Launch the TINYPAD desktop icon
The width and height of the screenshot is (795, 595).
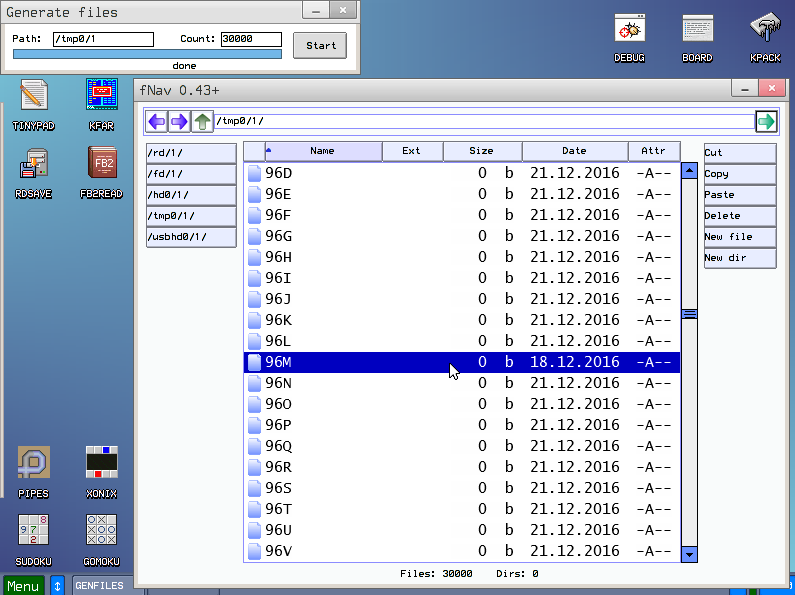click(x=33, y=96)
